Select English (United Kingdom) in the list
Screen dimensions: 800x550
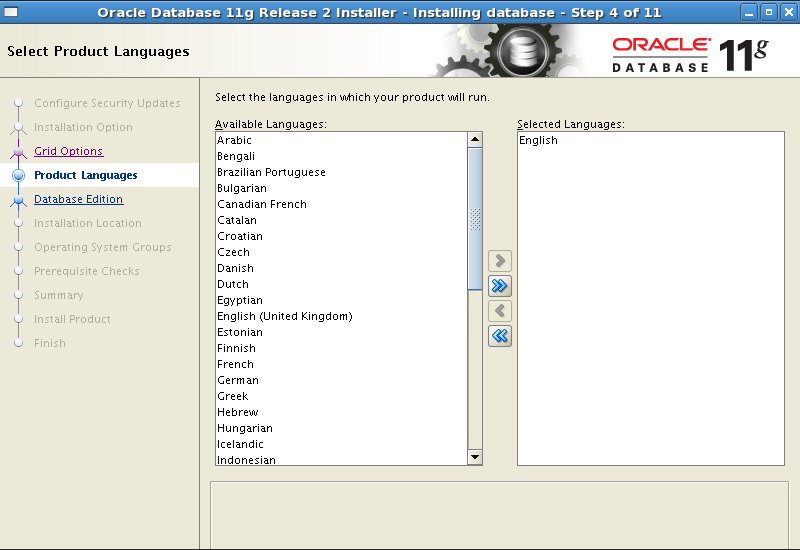click(x=341, y=316)
